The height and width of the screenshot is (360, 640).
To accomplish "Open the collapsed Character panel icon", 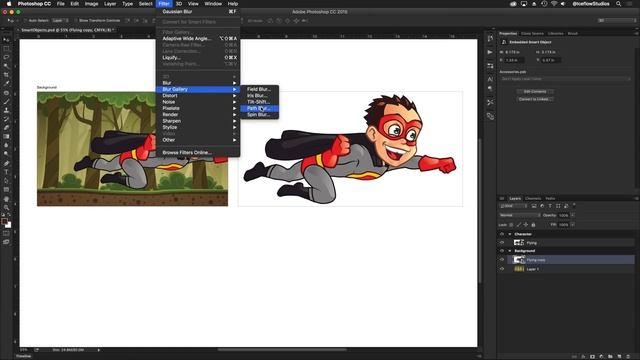I will click(490, 79).
